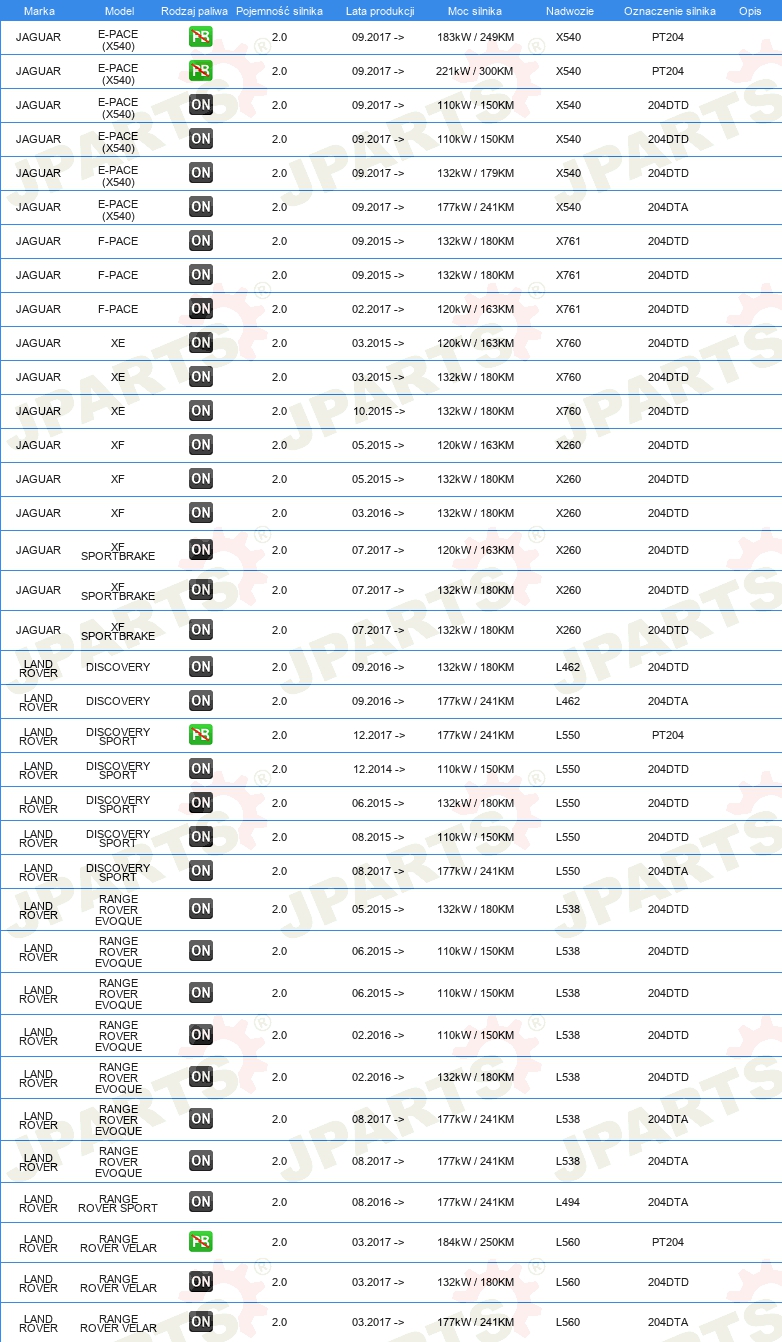Click L560 body code in Velar PT204 row
Image resolution: width=782 pixels, height=1342 pixels.
point(568,1242)
